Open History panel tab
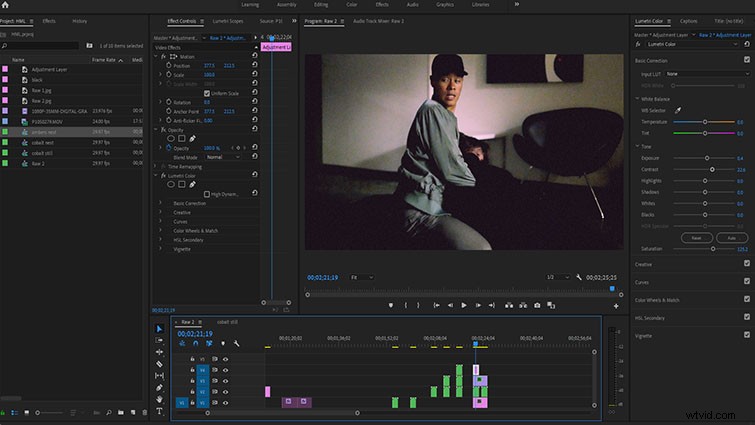 pyautogui.click(x=80, y=21)
